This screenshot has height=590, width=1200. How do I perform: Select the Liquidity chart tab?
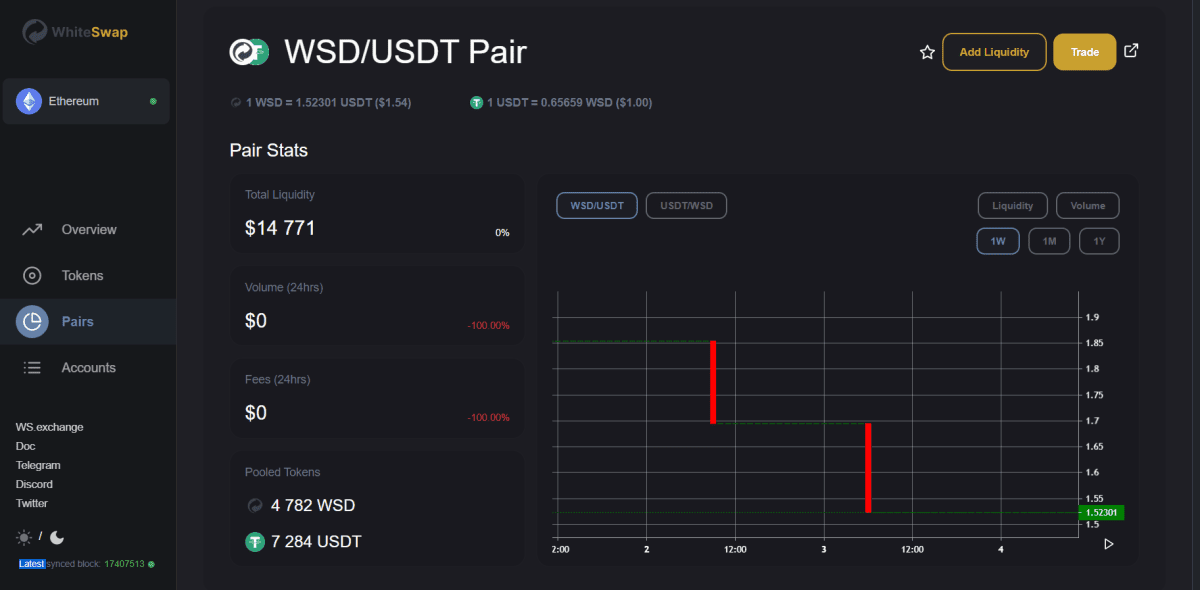tap(1012, 205)
